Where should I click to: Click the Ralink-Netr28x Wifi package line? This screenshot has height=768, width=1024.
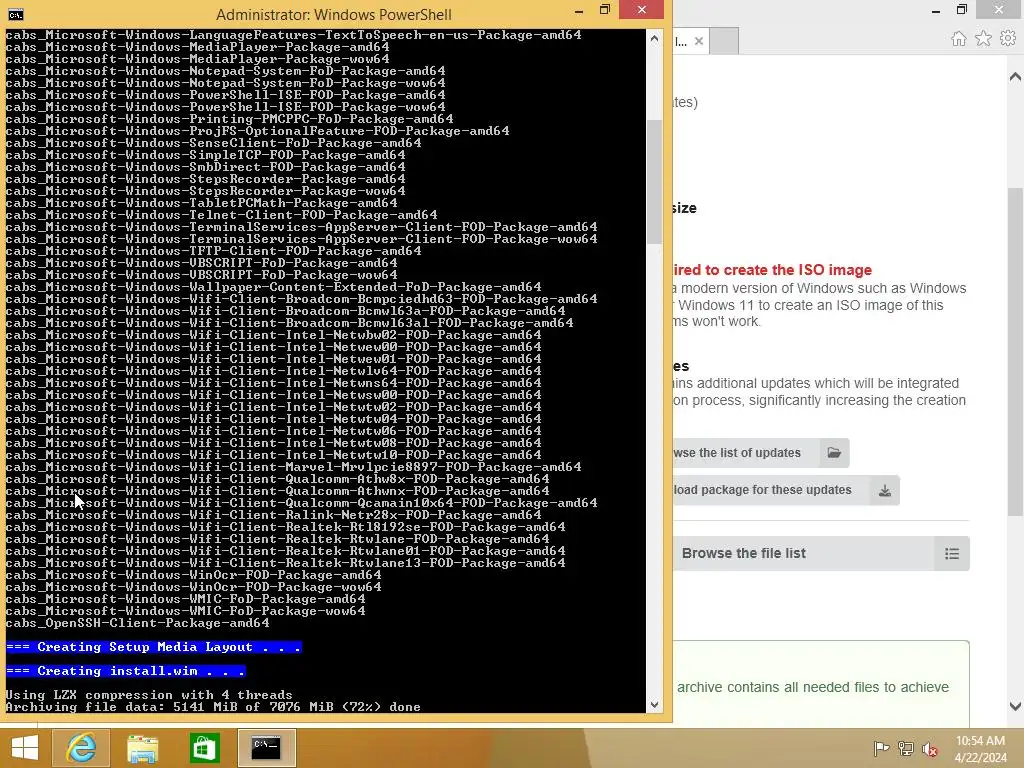coord(273,515)
